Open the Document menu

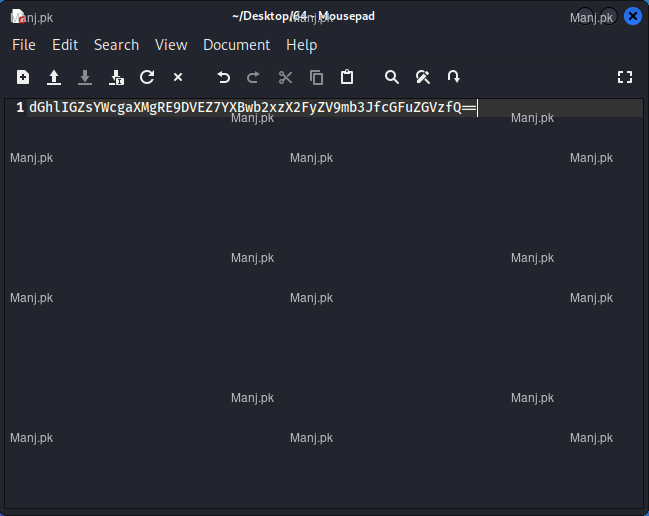coord(236,45)
